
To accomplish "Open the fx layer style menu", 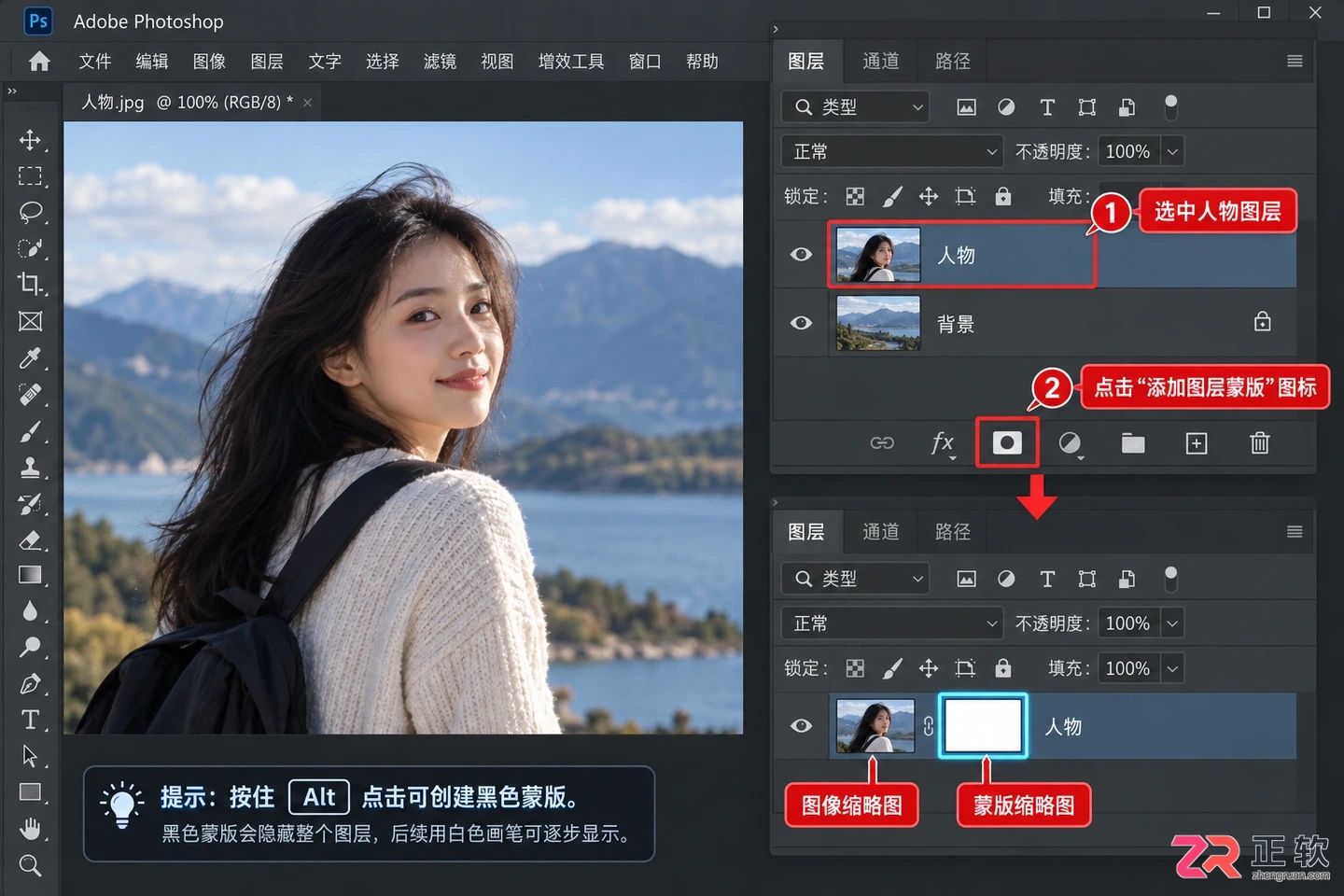I will pos(943,443).
